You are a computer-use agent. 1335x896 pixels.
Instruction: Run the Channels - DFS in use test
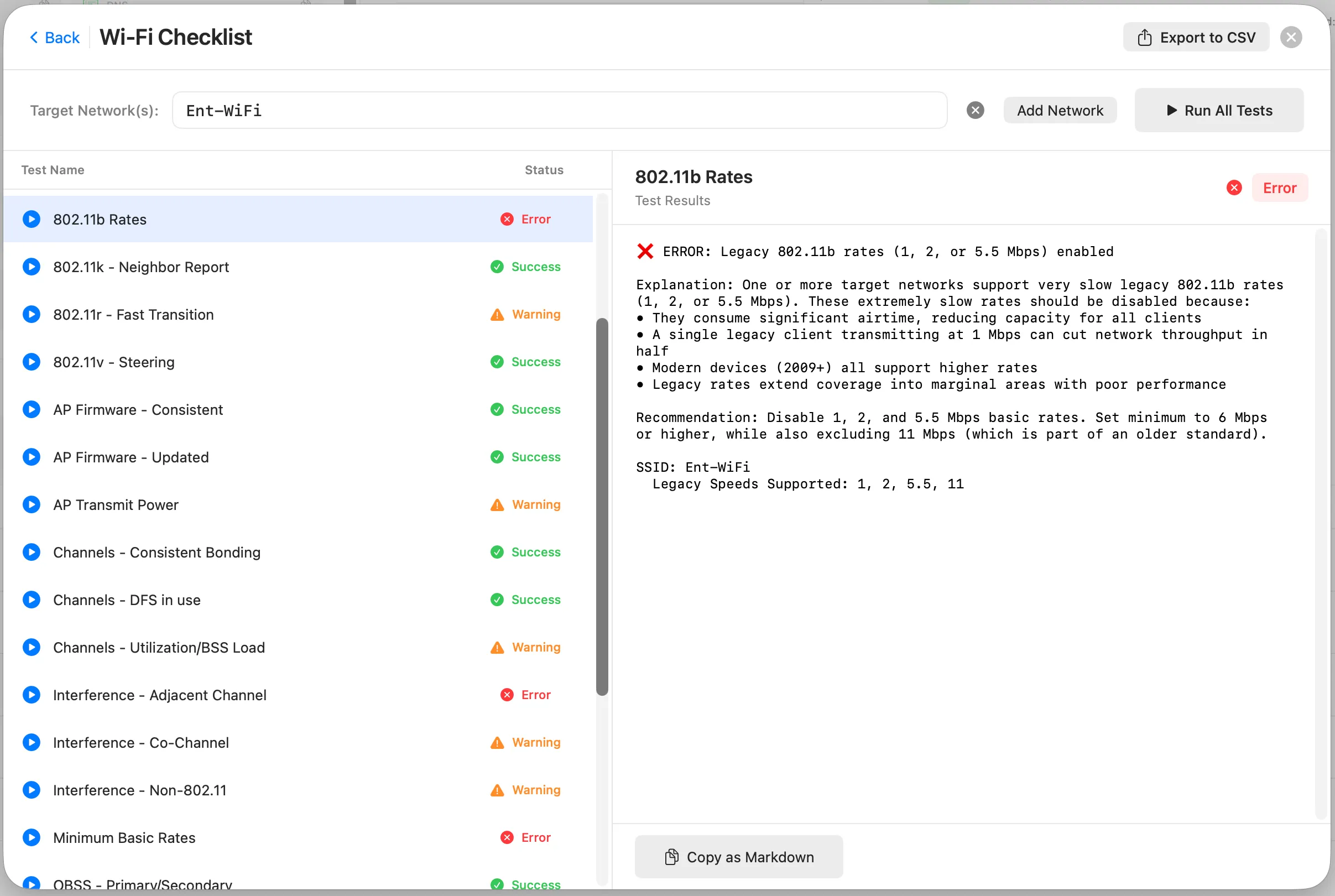pos(32,600)
